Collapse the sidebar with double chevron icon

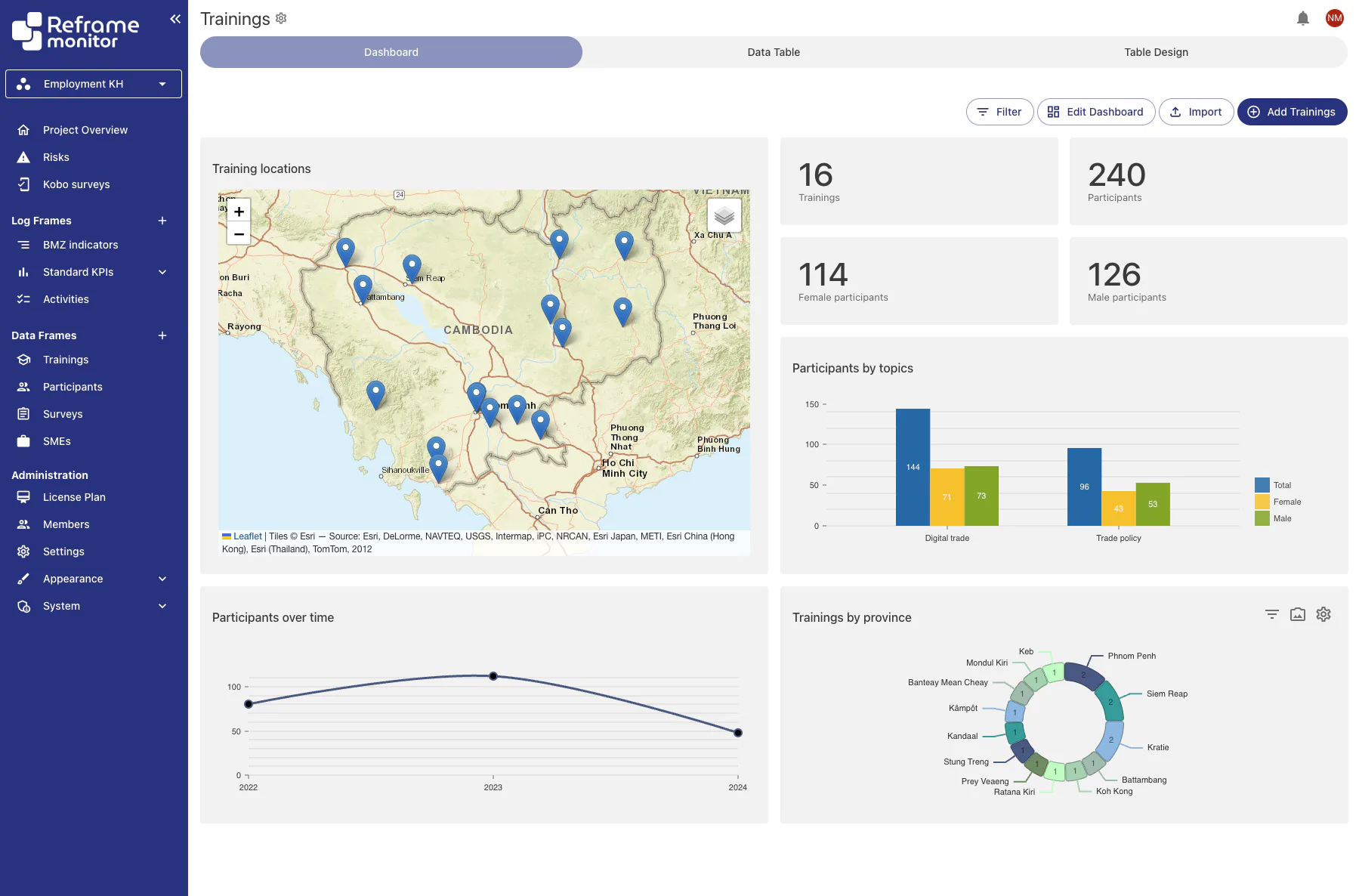175,19
